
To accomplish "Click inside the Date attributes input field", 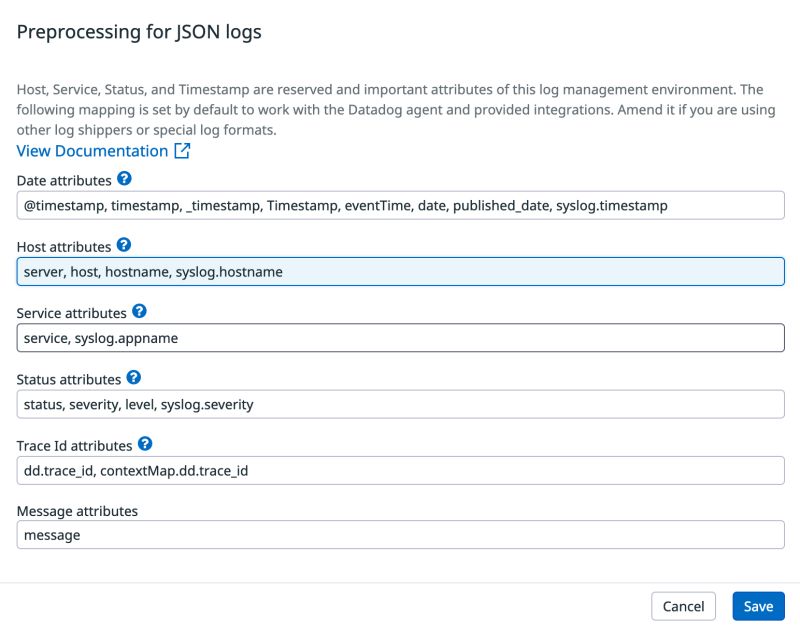I will [x=400, y=204].
